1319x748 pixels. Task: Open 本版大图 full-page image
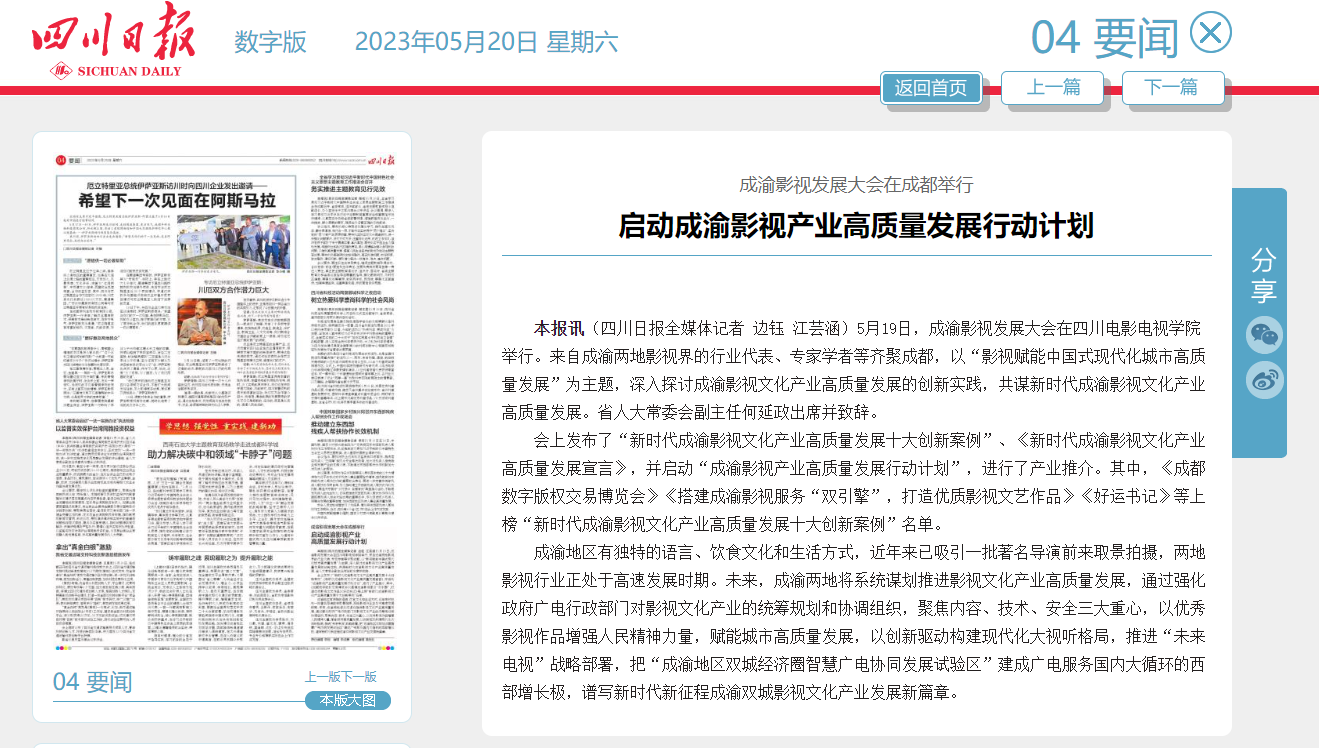(x=347, y=700)
